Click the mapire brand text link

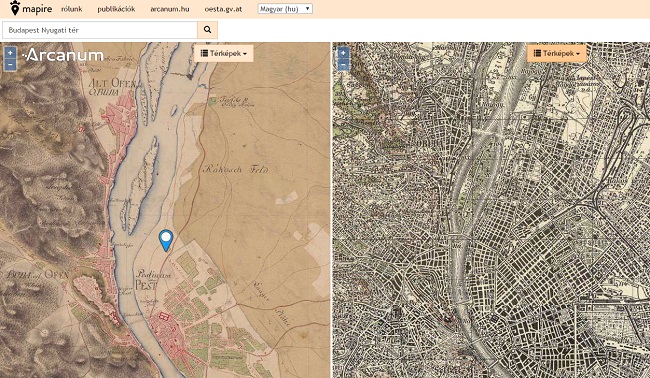click(37, 9)
